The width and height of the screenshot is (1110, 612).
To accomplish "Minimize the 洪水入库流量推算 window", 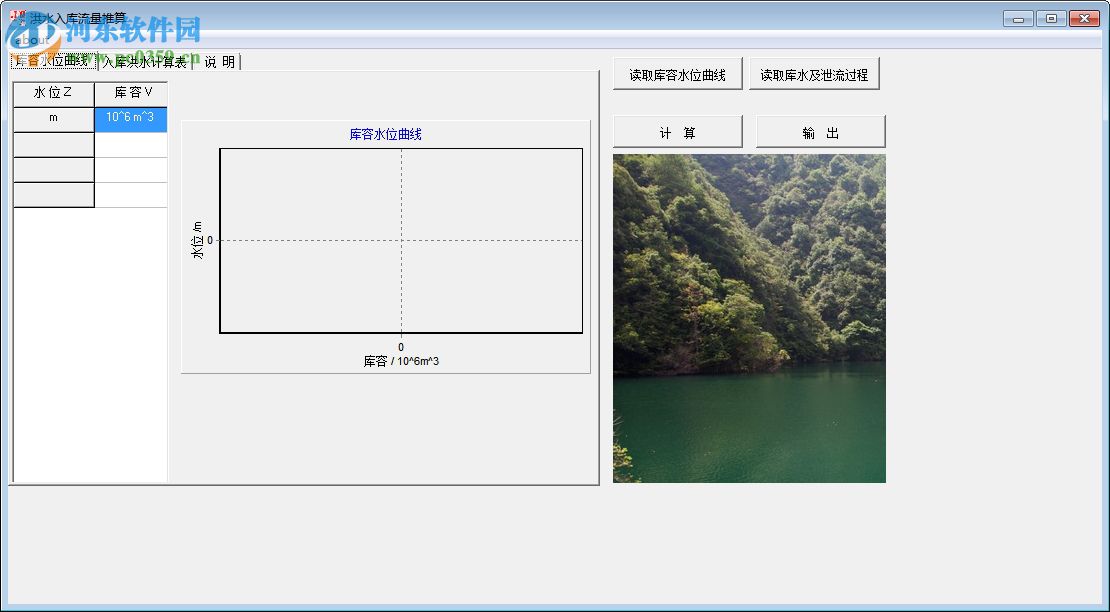I will coord(1017,17).
